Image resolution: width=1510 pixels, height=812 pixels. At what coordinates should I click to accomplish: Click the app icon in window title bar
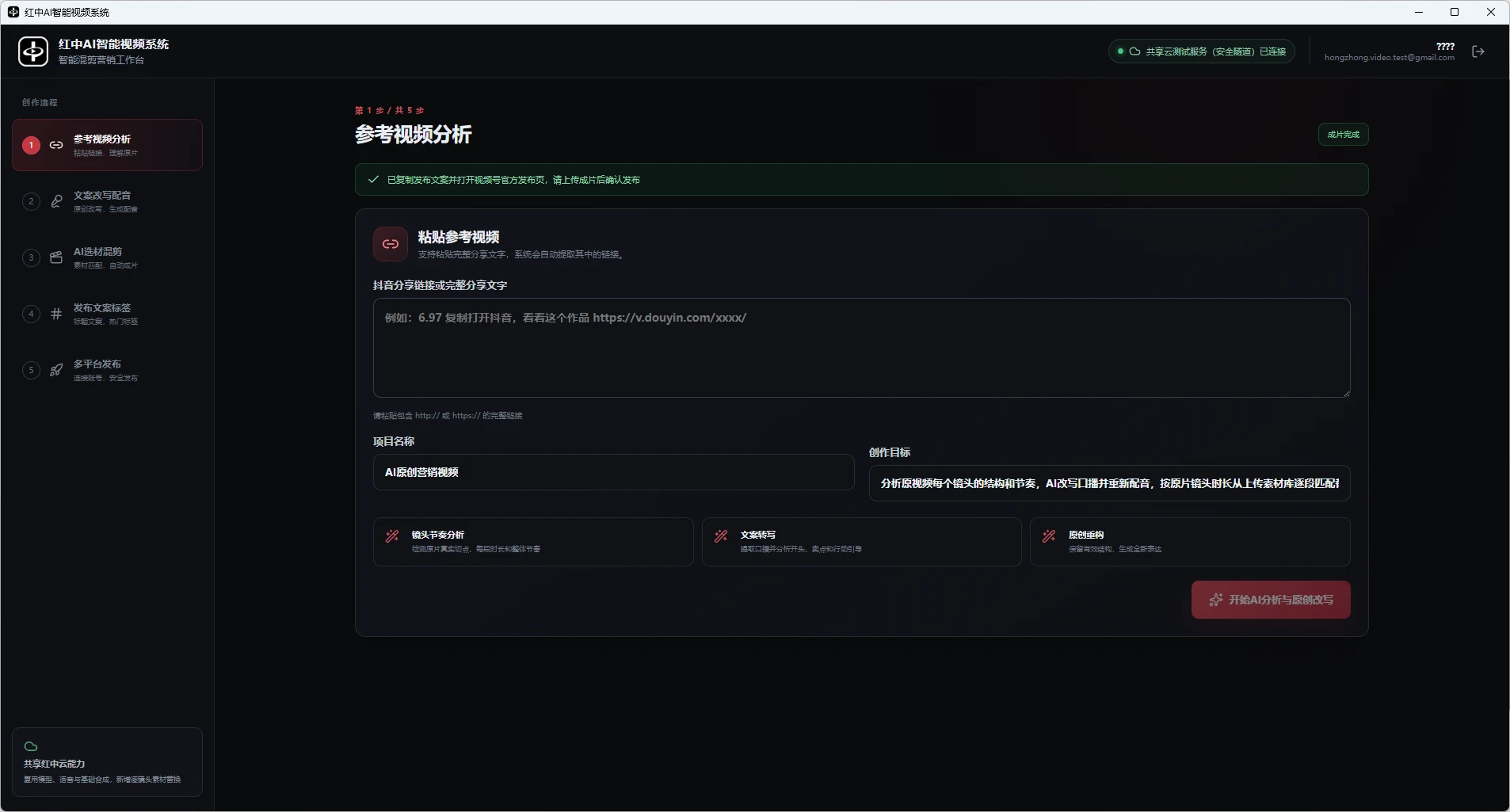13,12
